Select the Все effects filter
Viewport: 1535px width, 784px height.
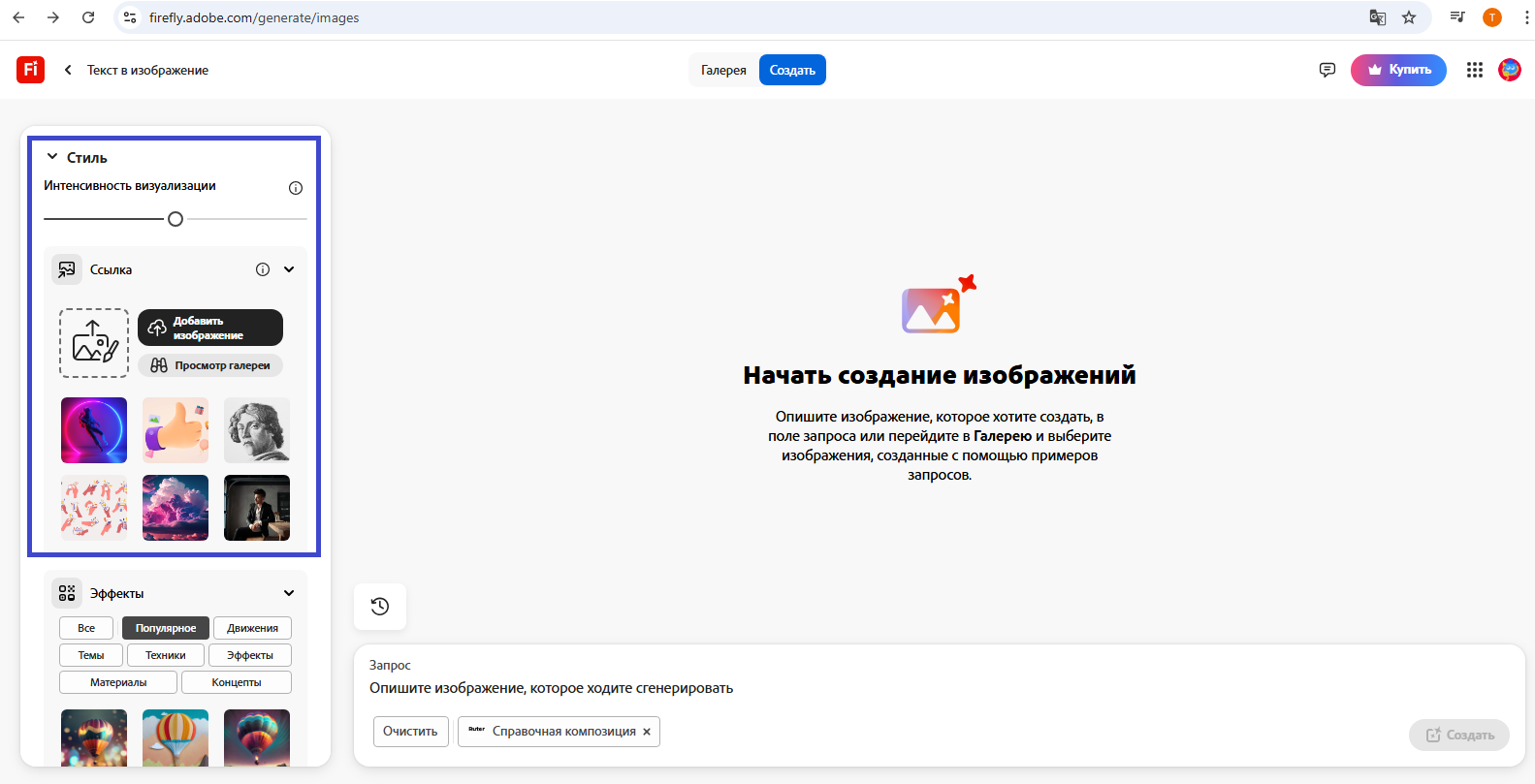(x=86, y=628)
